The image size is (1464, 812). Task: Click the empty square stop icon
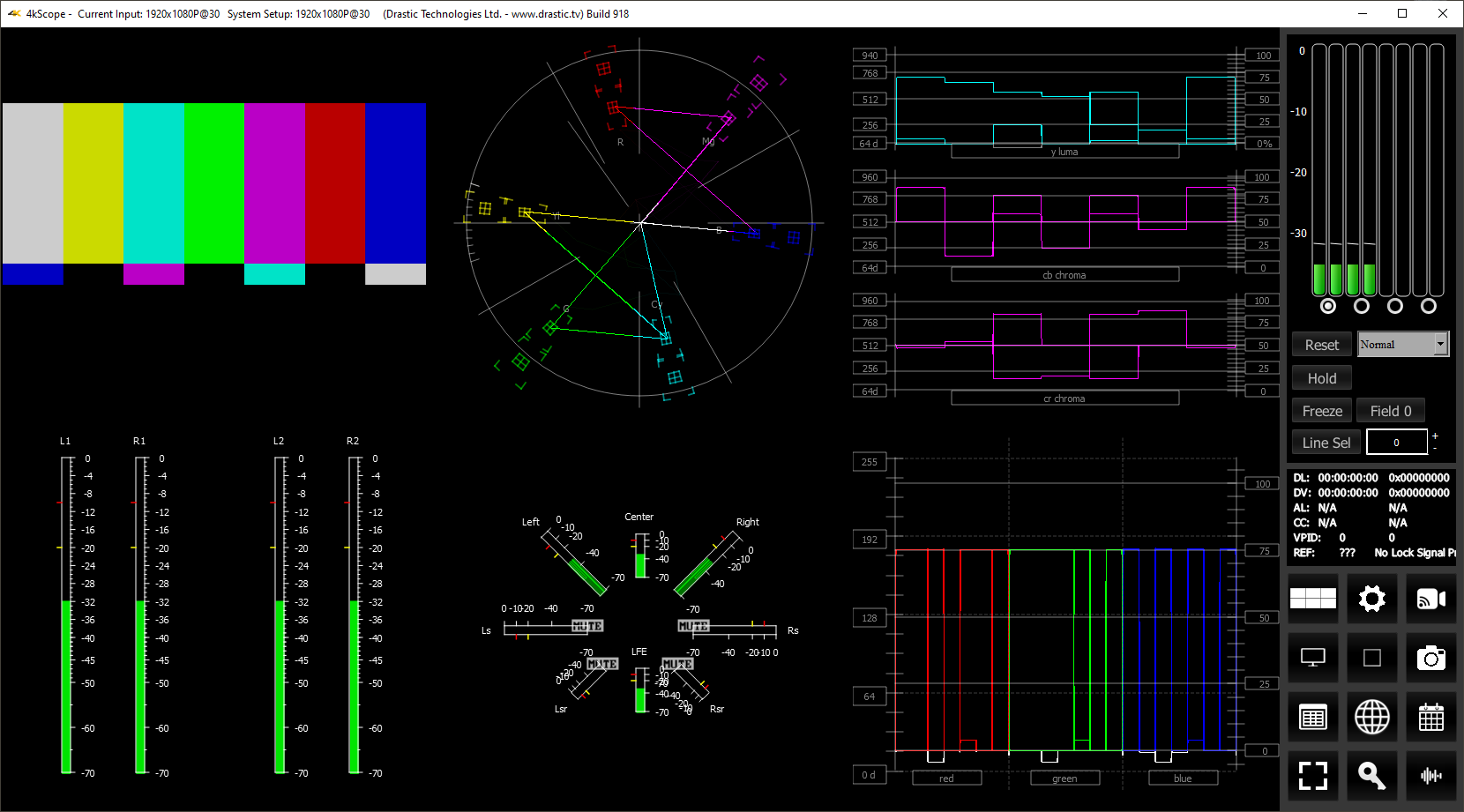pos(1372,658)
